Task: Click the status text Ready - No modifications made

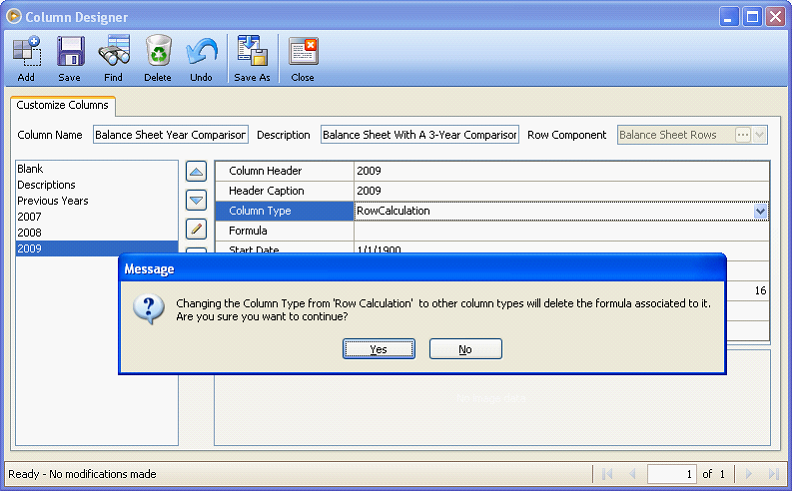Action: pyautogui.click(x=82, y=474)
